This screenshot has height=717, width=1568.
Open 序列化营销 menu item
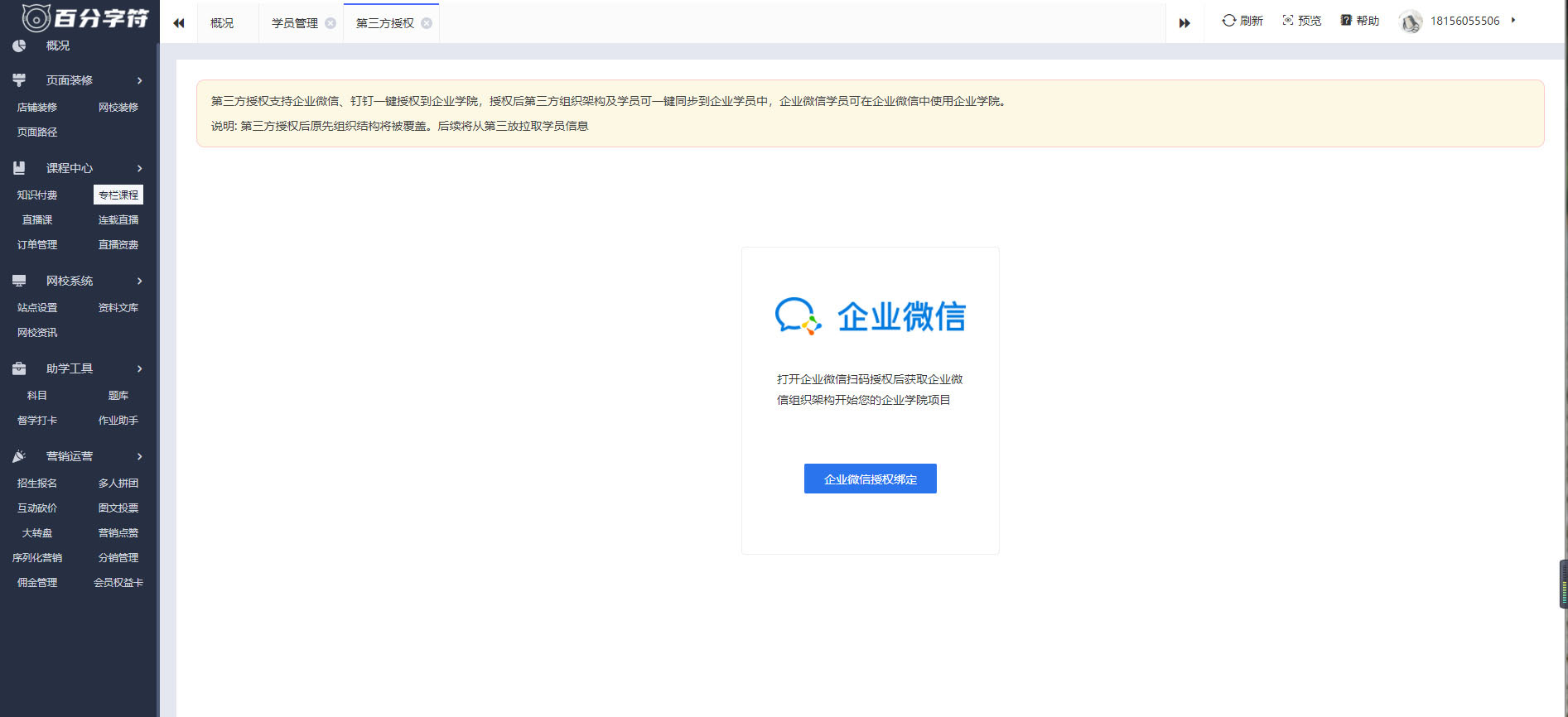(37, 558)
